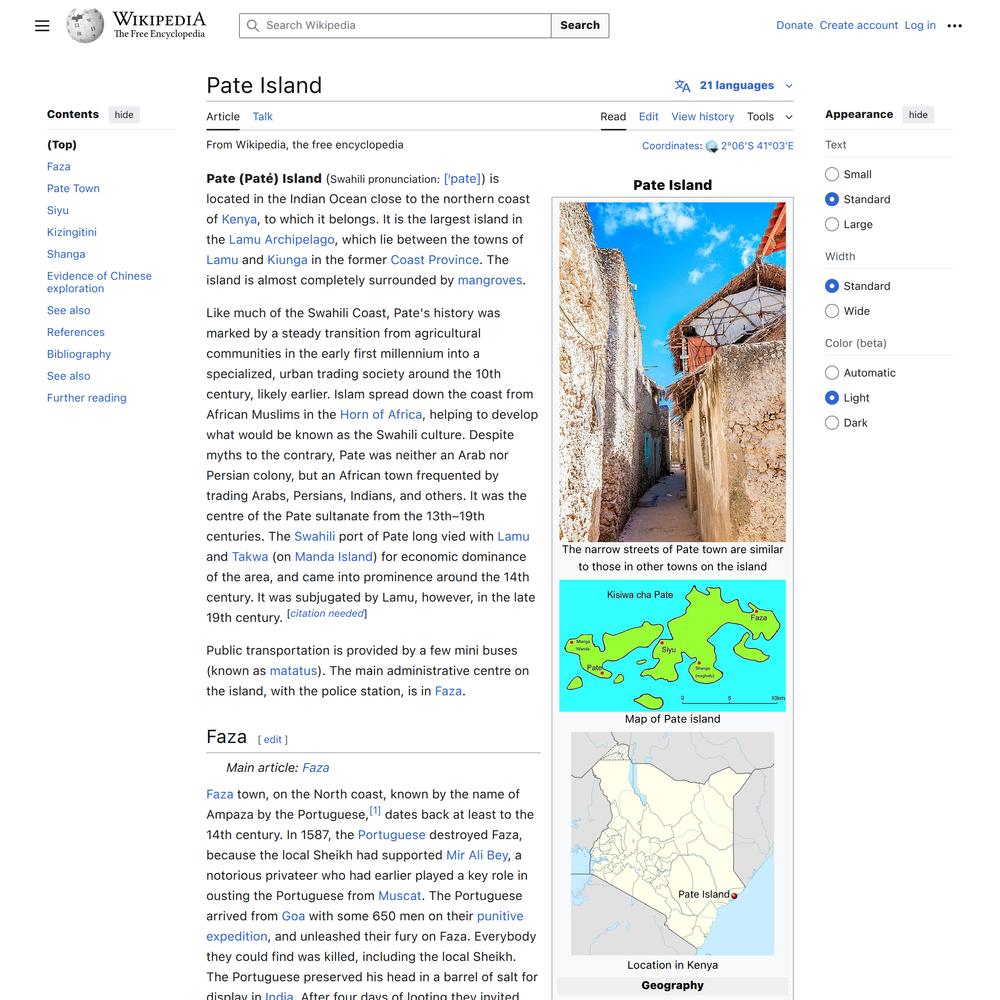The width and height of the screenshot is (1000, 1000).
Task: Switch to the Talk tab
Action: point(262,117)
